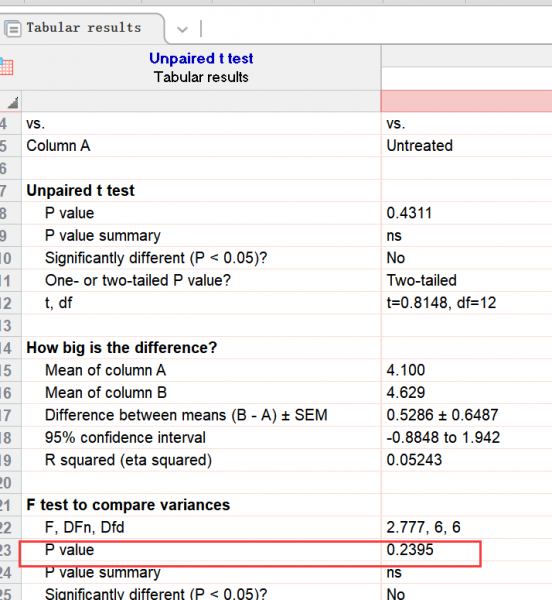Select the 'Tabular results' subtitle text

coord(201,77)
